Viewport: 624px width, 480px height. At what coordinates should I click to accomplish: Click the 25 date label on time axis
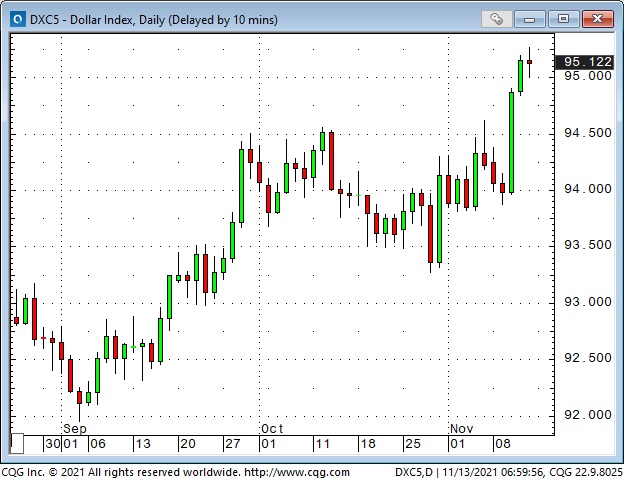413,444
